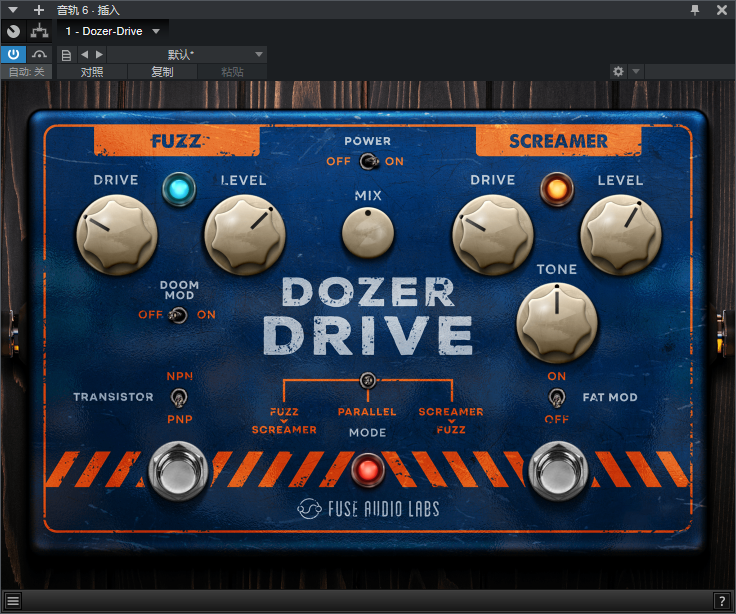This screenshot has height=614, width=736.
Task: Adjust the TONE knob
Action: 557,322
